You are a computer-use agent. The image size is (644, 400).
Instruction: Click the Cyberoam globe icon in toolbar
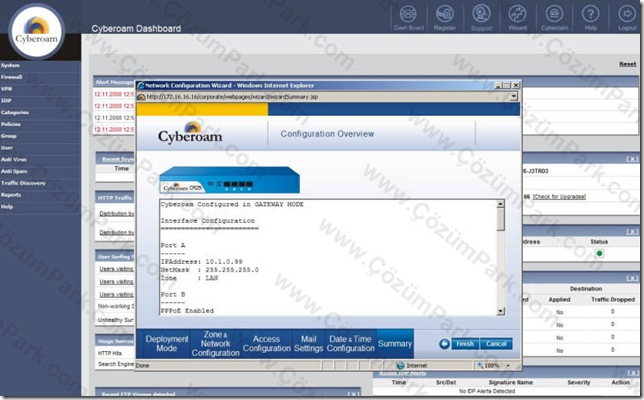point(554,17)
